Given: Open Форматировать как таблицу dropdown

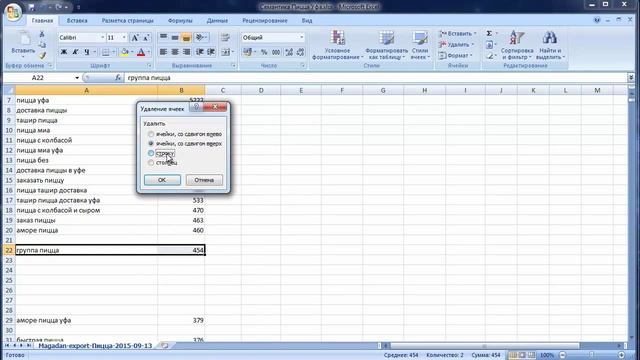Looking at the screenshot, I should (386, 45).
